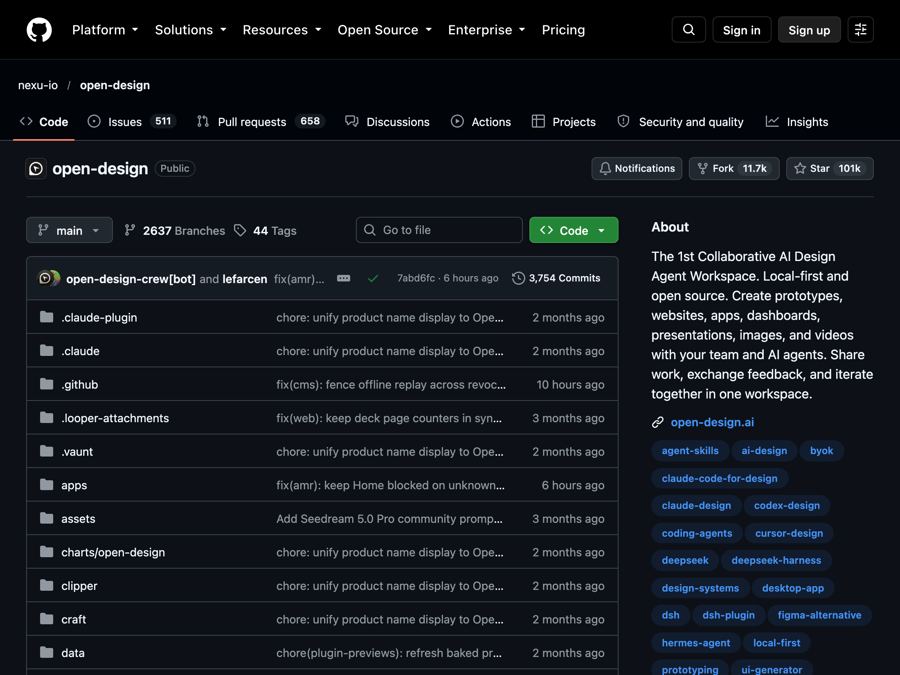Click the claude-code-for-design topic tag
The height and width of the screenshot is (675, 900).
[x=720, y=479]
